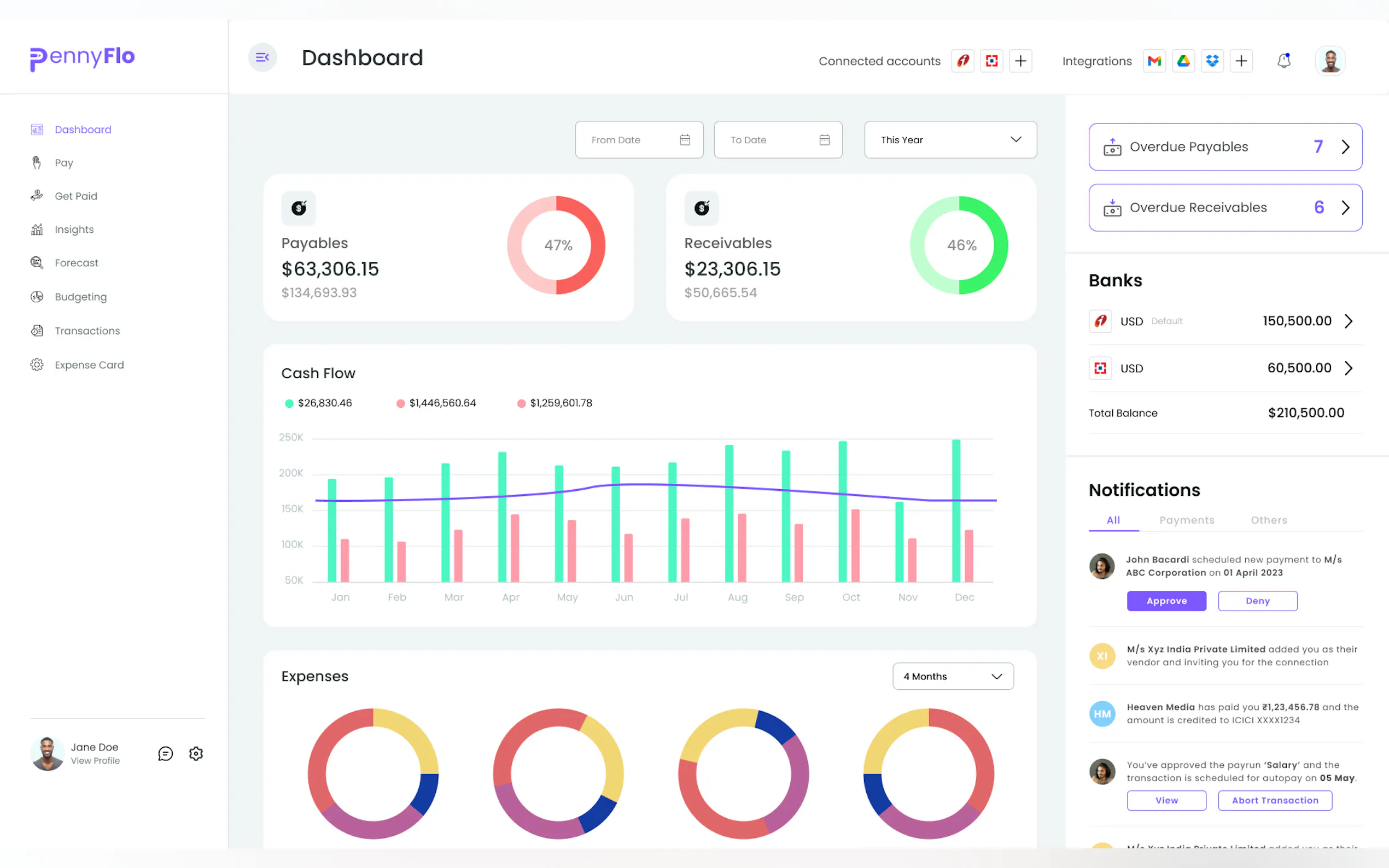
Task: Add a new connected account
Action: [1020, 61]
